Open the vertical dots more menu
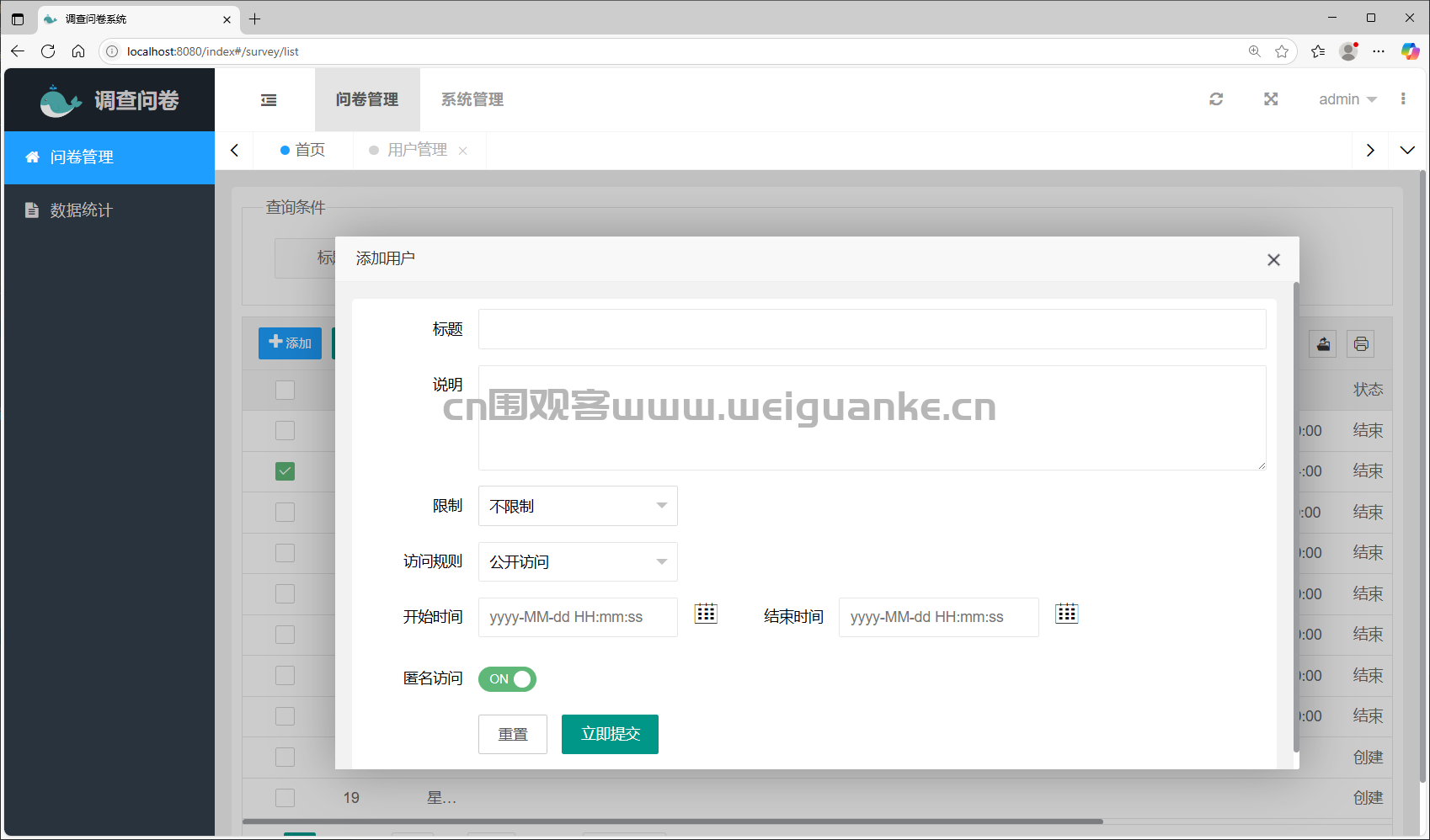This screenshot has width=1430, height=840. [1403, 99]
